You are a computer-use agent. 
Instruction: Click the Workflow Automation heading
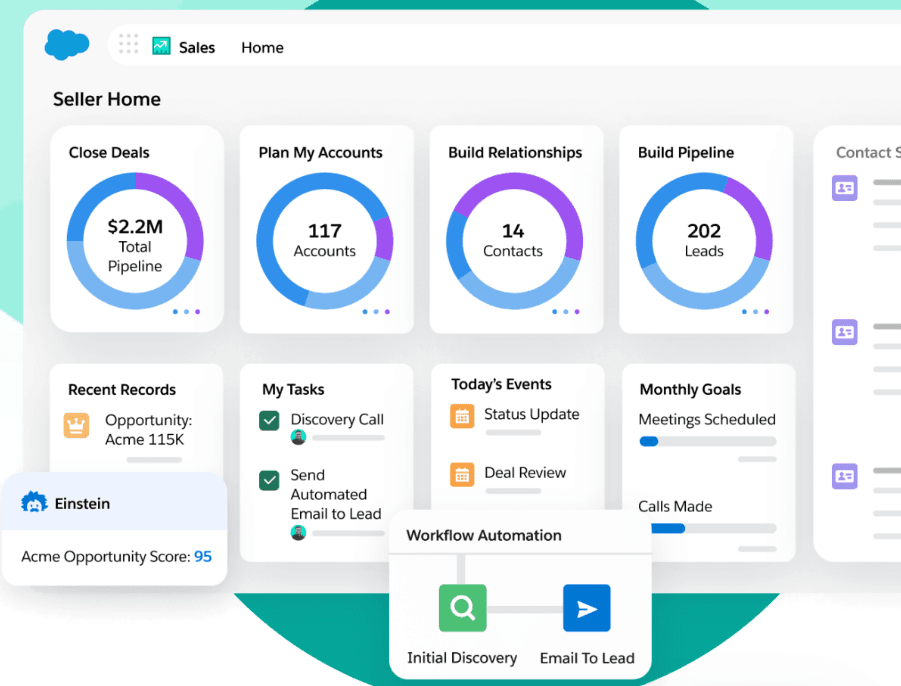coord(484,535)
